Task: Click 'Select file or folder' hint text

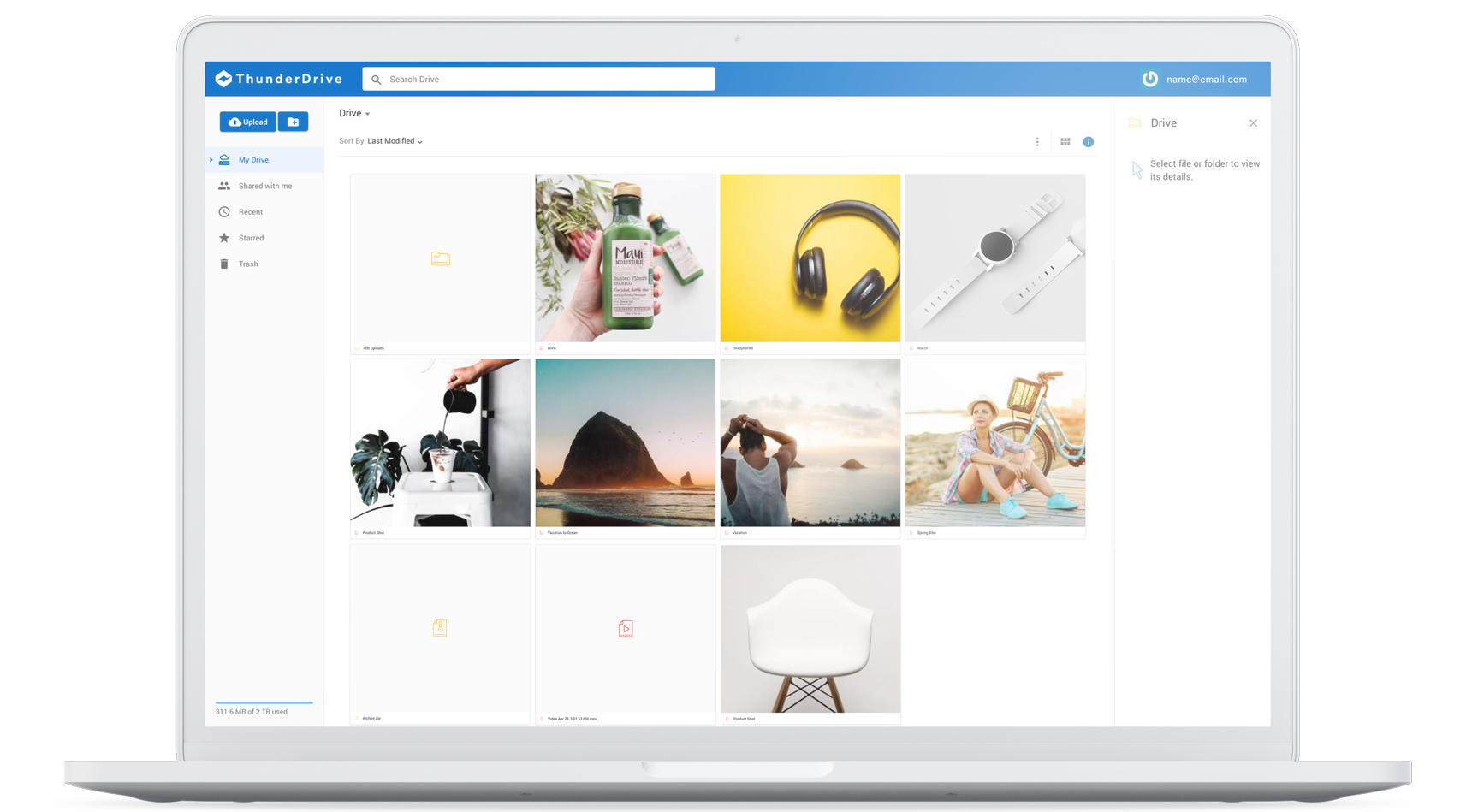Action: click(x=1205, y=170)
